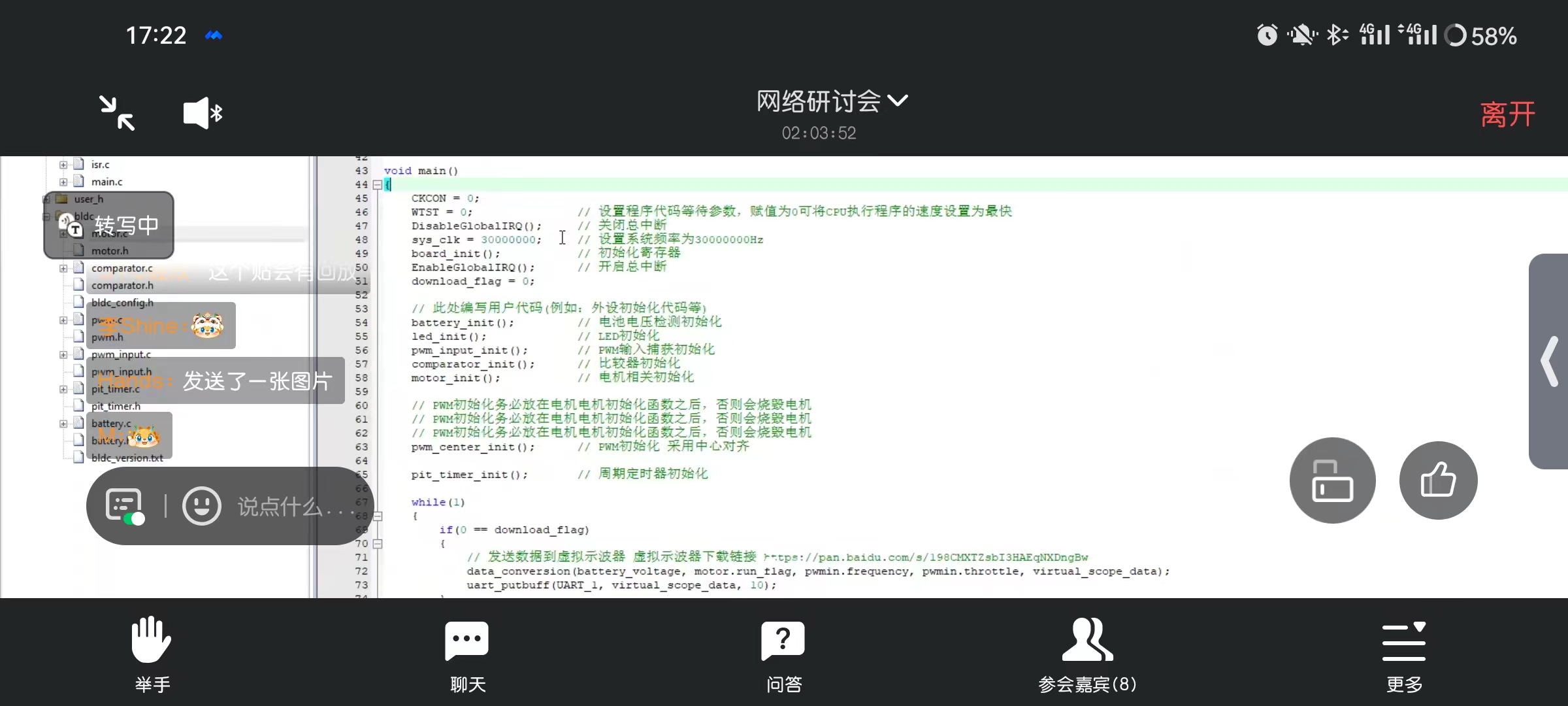Tap the transcription in-progress indicator
Screen dimensions: 1568x706
[109, 226]
